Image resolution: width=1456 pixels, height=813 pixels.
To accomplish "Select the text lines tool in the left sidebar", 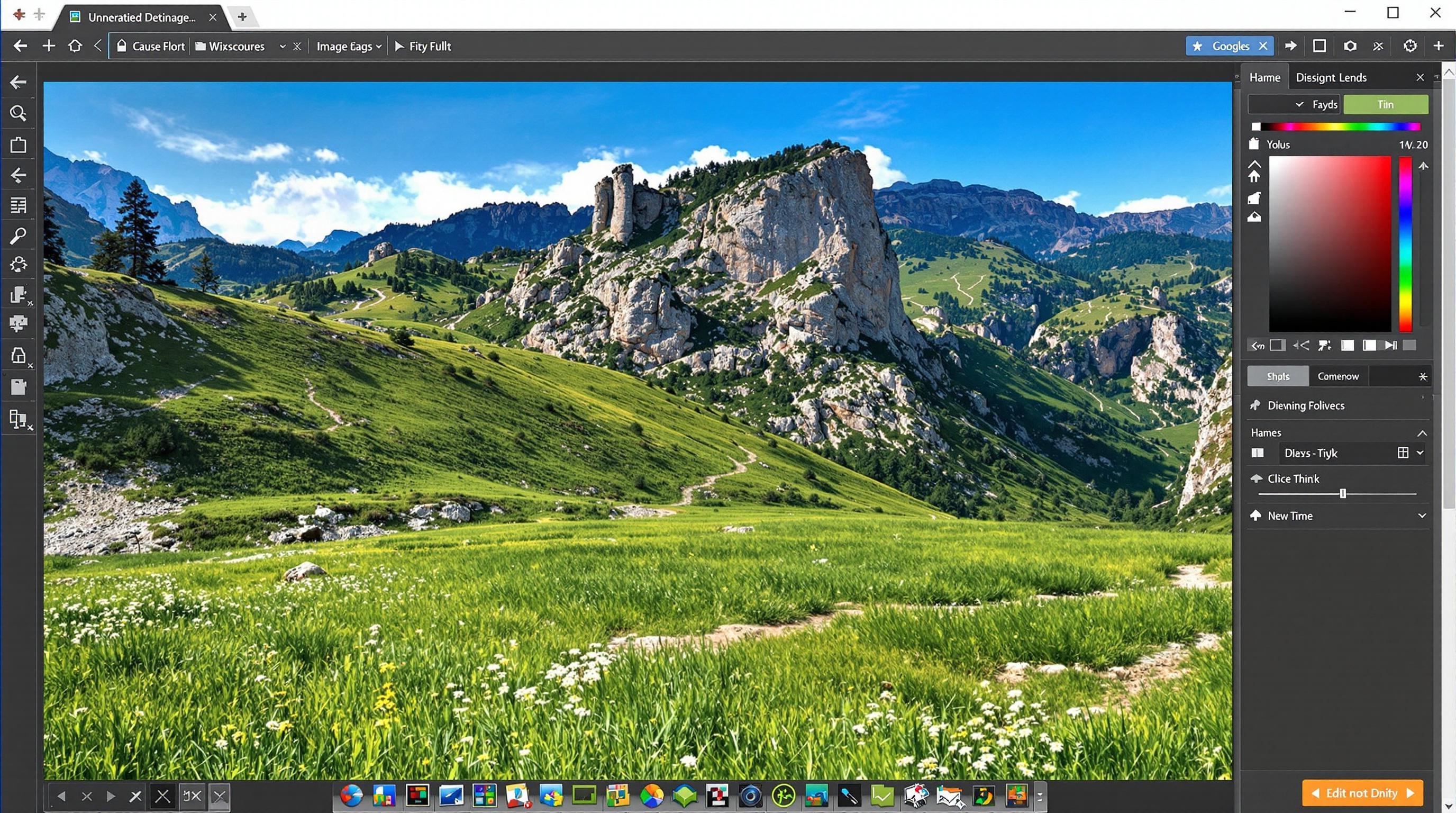I will tap(18, 205).
